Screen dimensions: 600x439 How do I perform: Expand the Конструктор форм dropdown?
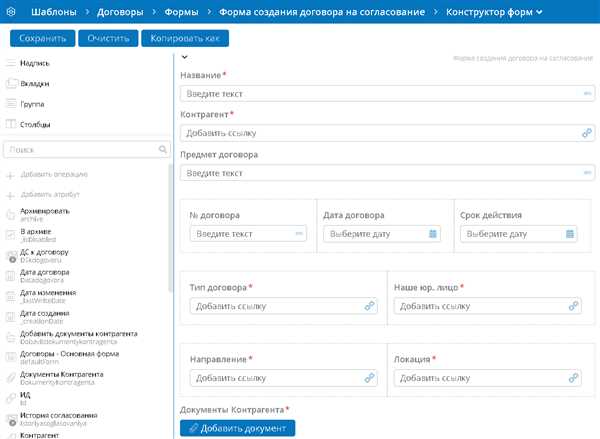pyautogui.click(x=539, y=12)
